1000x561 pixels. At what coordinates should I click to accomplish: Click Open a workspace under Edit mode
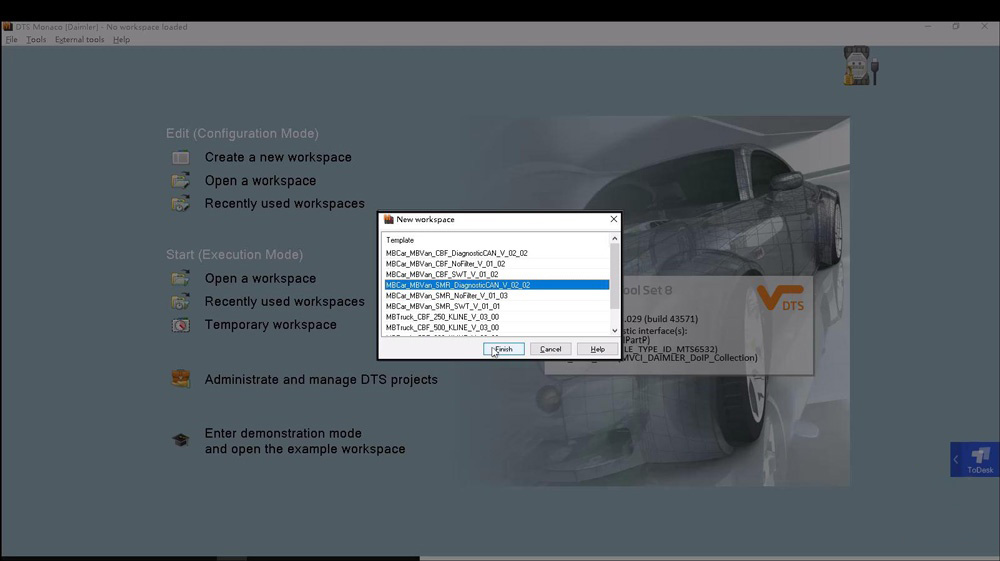point(260,181)
